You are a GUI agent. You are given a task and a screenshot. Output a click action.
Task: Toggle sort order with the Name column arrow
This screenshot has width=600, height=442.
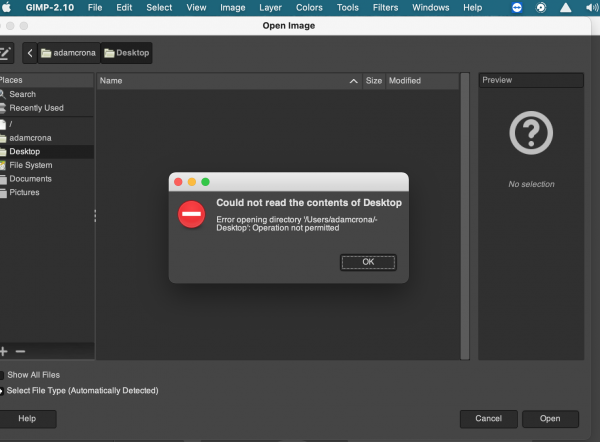click(354, 81)
